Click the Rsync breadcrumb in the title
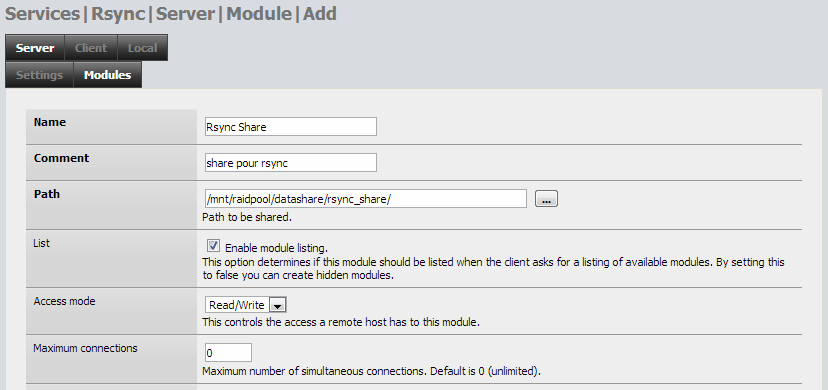 [x=118, y=14]
